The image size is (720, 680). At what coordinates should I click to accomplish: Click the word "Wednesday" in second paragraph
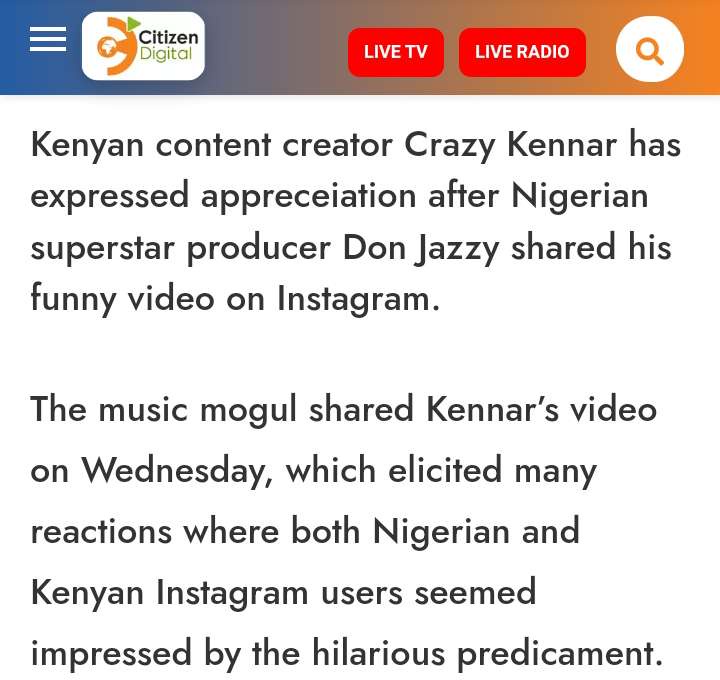pos(177,471)
